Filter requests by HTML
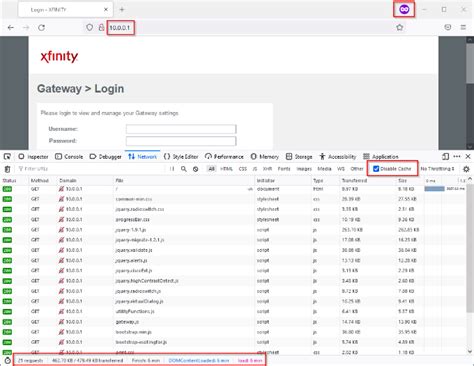The image size is (474, 366). coord(226,169)
